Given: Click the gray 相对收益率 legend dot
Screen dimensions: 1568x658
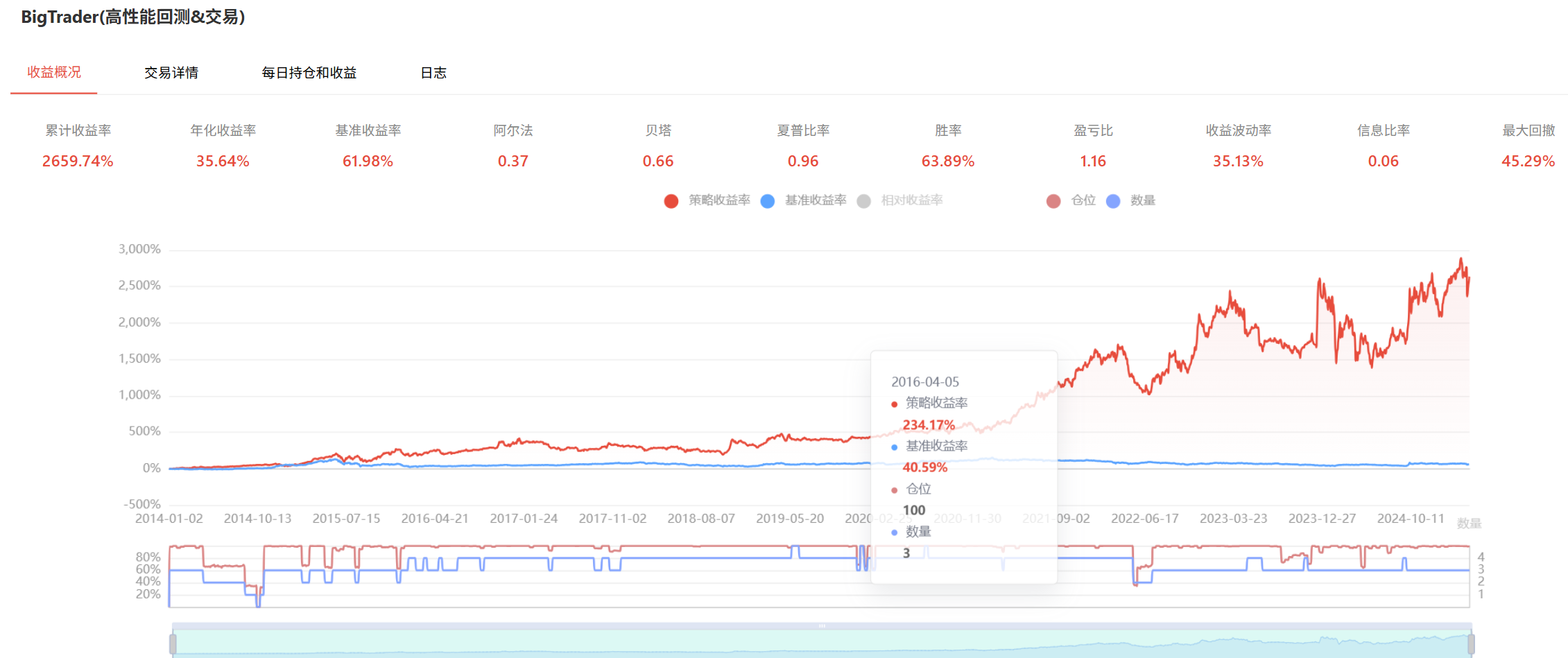Looking at the screenshot, I should [x=863, y=201].
